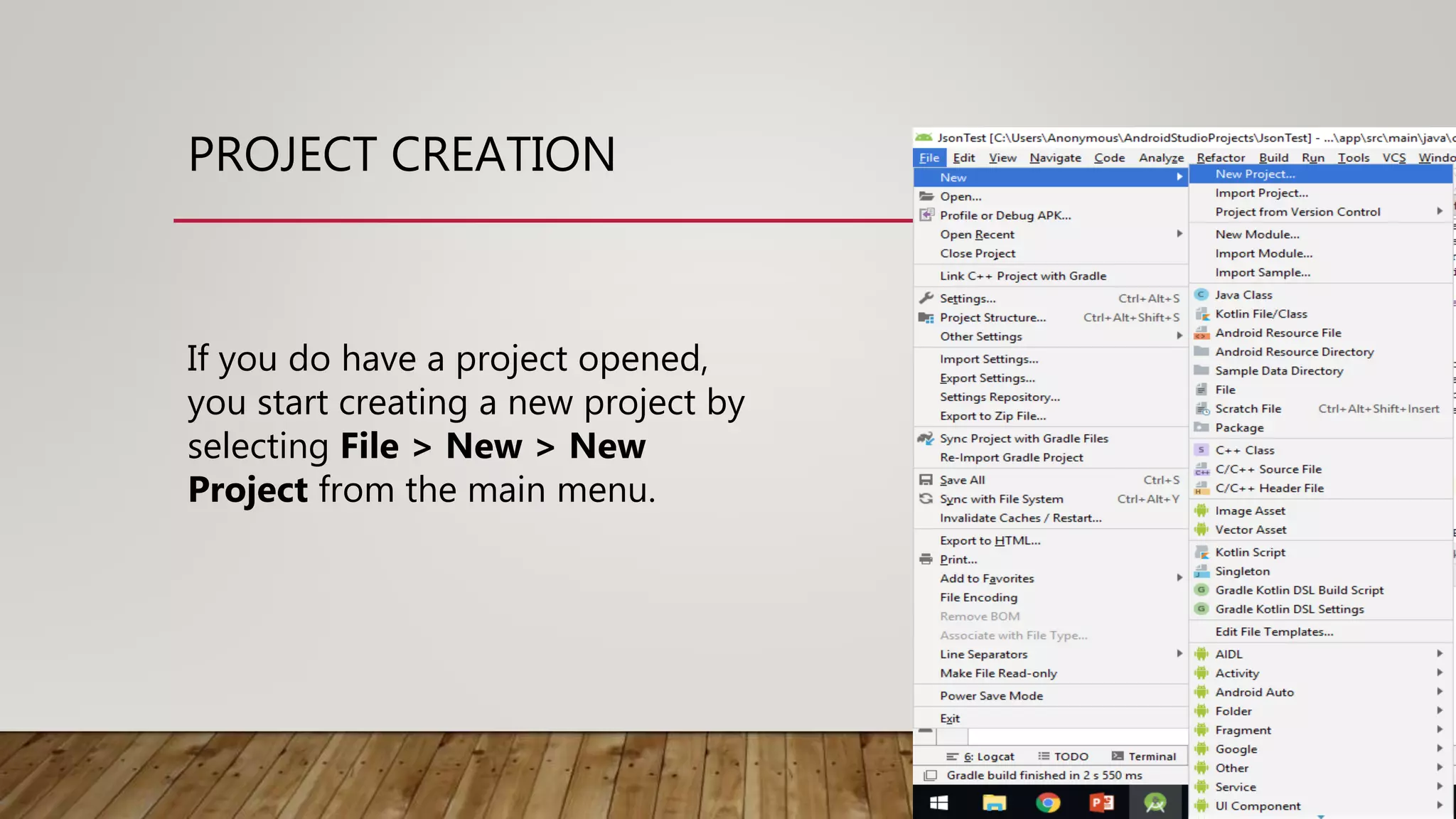Image resolution: width=1456 pixels, height=819 pixels.
Task: Click the Package icon
Action: tap(1201, 427)
